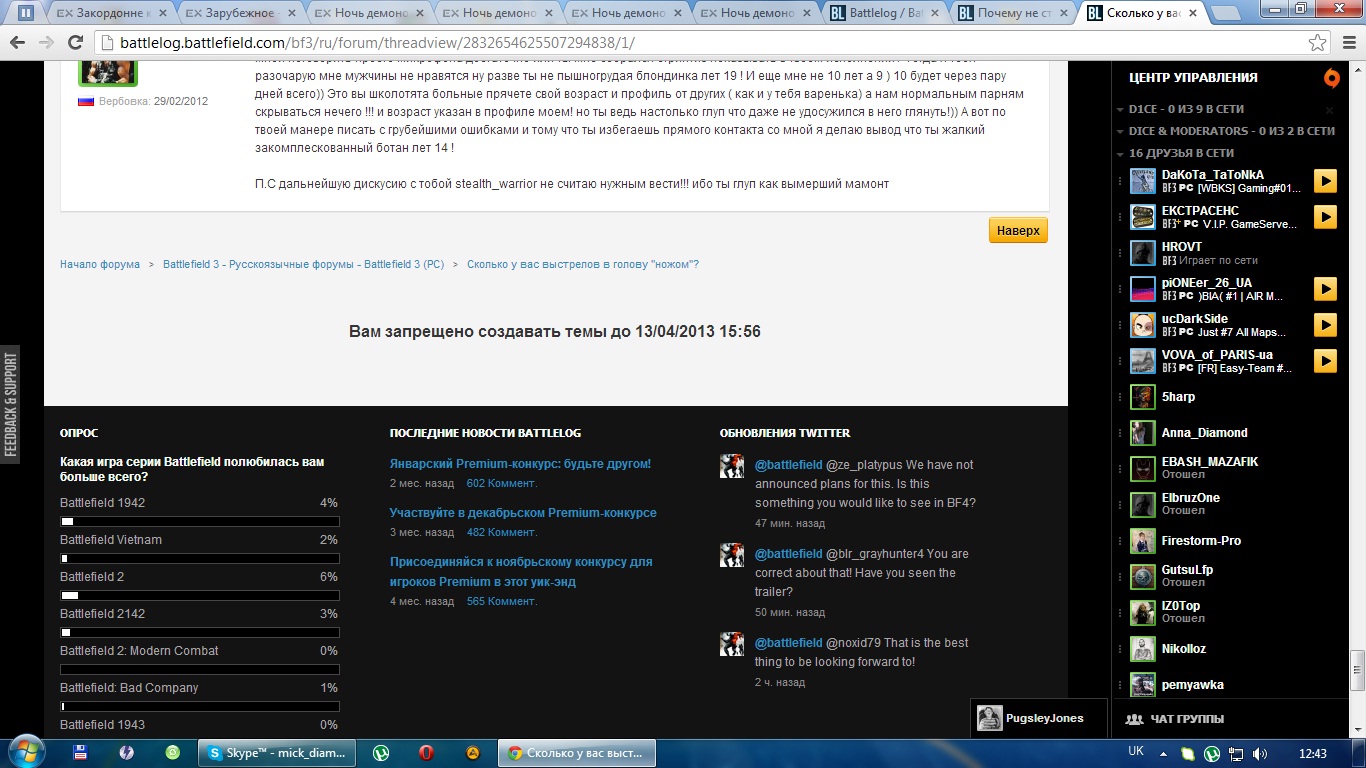Open the 482 Коммент. comments link
Screen dimensions: 1366x768
coord(502,532)
